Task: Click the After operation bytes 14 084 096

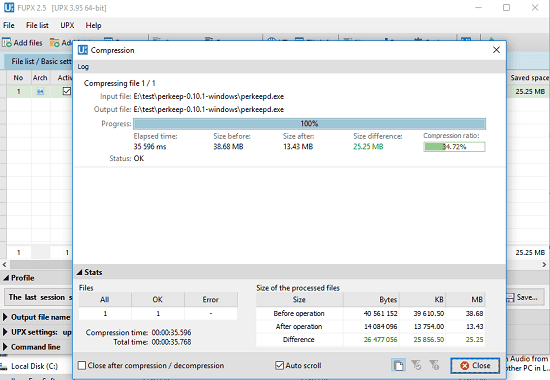Action: (x=380, y=327)
